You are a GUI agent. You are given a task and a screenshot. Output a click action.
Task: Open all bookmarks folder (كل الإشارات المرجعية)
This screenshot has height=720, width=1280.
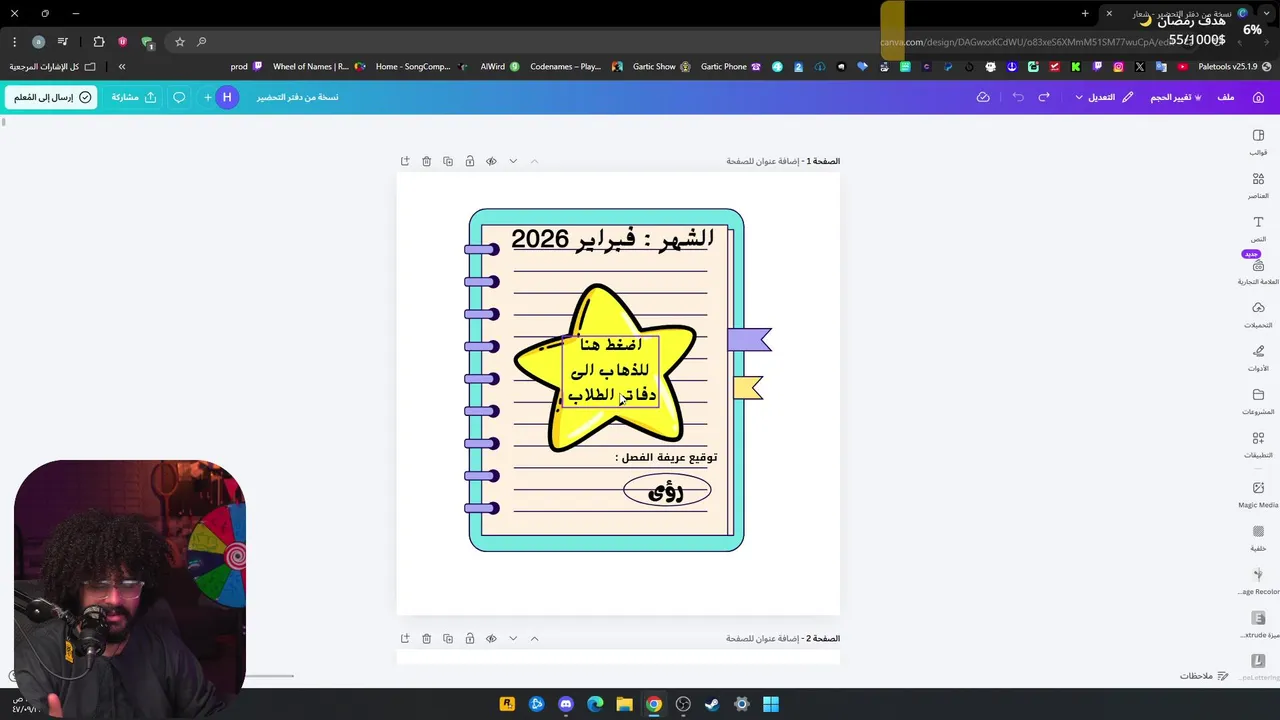[53, 67]
